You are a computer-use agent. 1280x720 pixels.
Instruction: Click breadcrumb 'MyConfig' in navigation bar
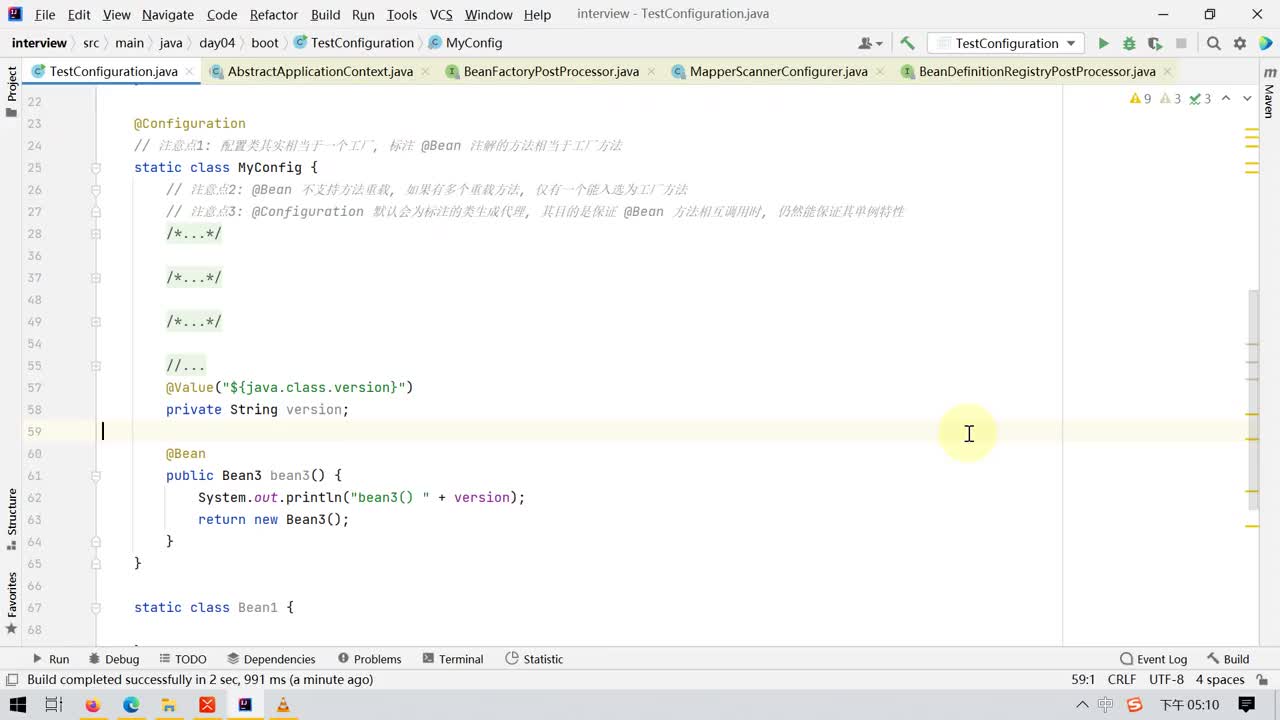465,43
